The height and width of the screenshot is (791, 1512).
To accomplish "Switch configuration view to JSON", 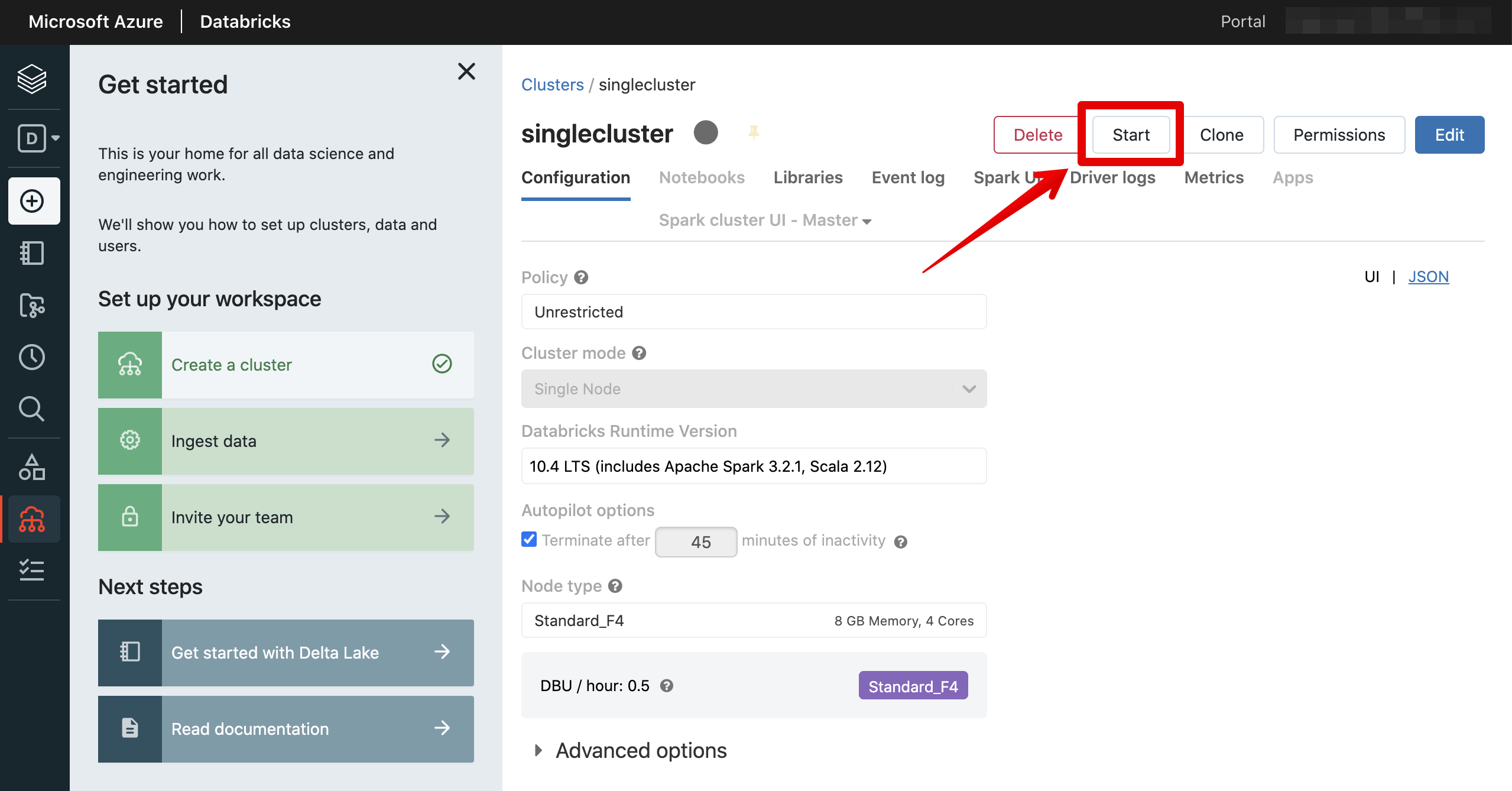I will coord(1429,276).
